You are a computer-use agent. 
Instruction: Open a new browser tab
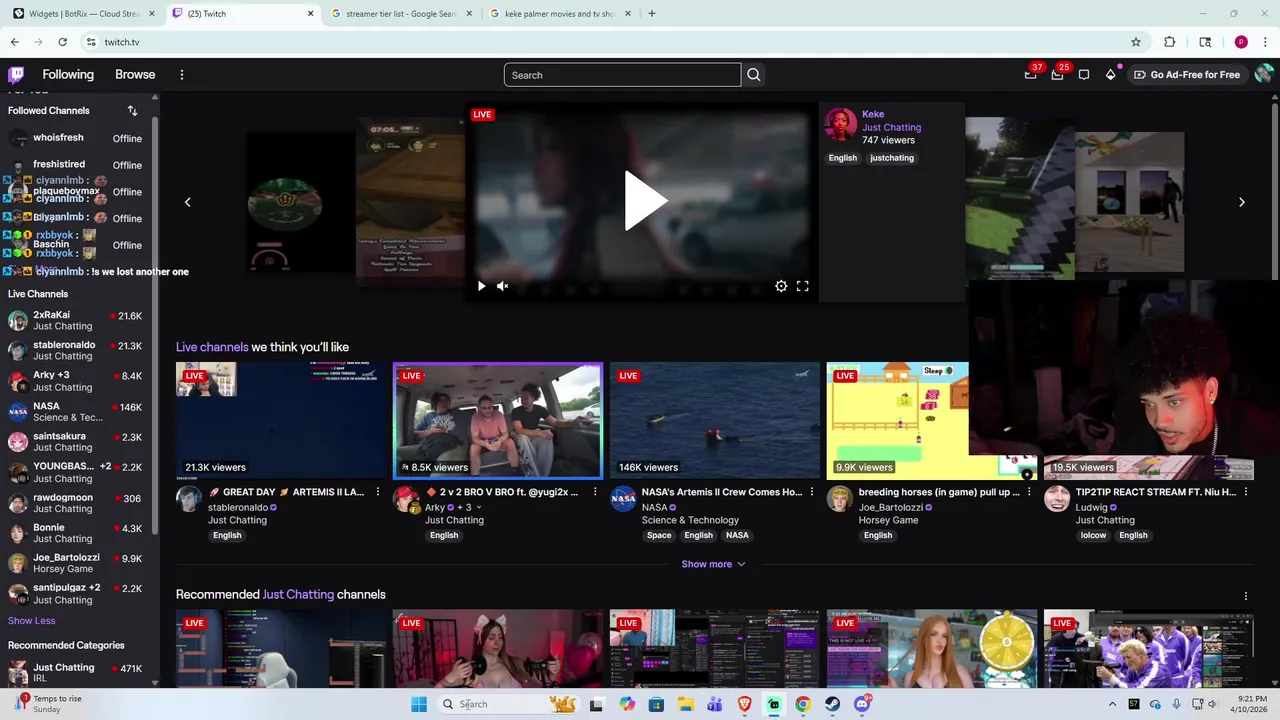click(652, 14)
